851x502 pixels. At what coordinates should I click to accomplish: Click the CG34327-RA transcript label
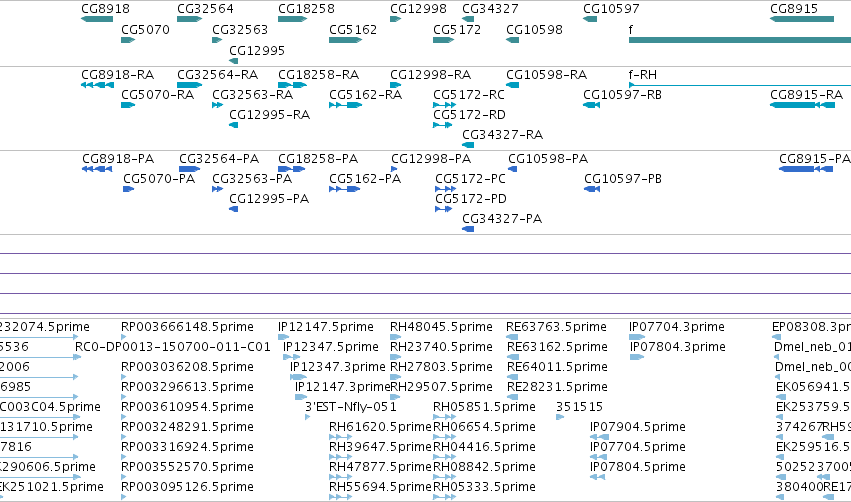tap(502, 134)
